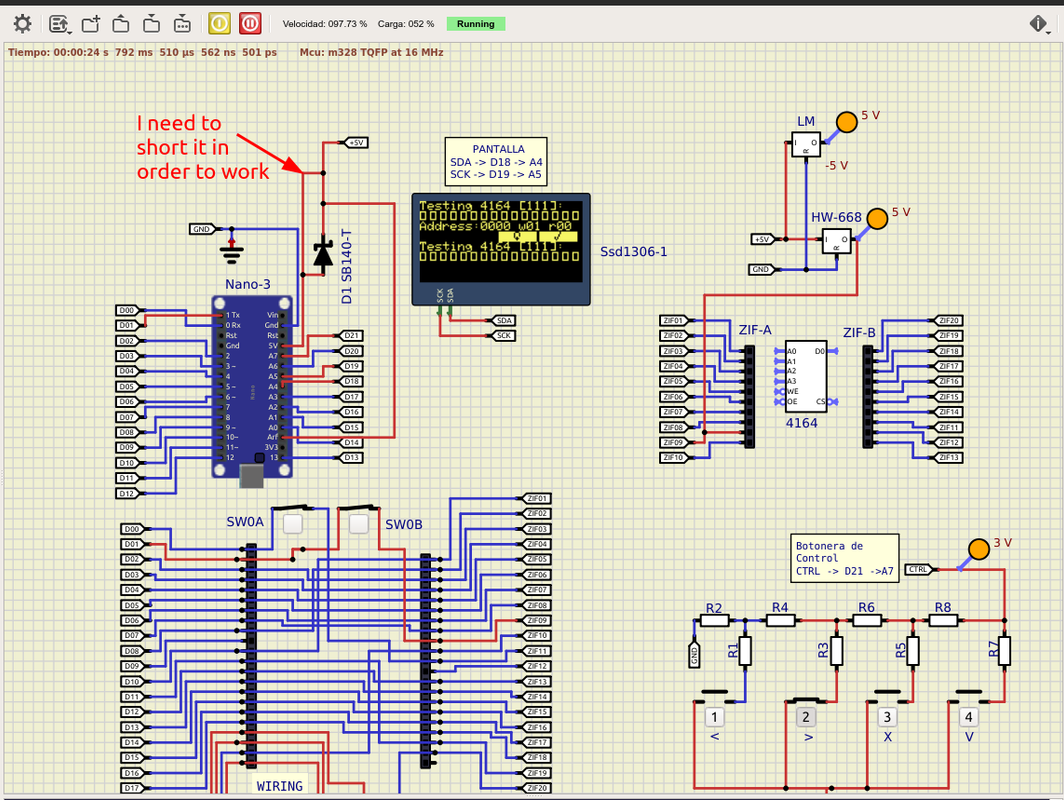1064x800 pixels.
Task: Click the Carga: 052 % readout
Action: [406, 24]
